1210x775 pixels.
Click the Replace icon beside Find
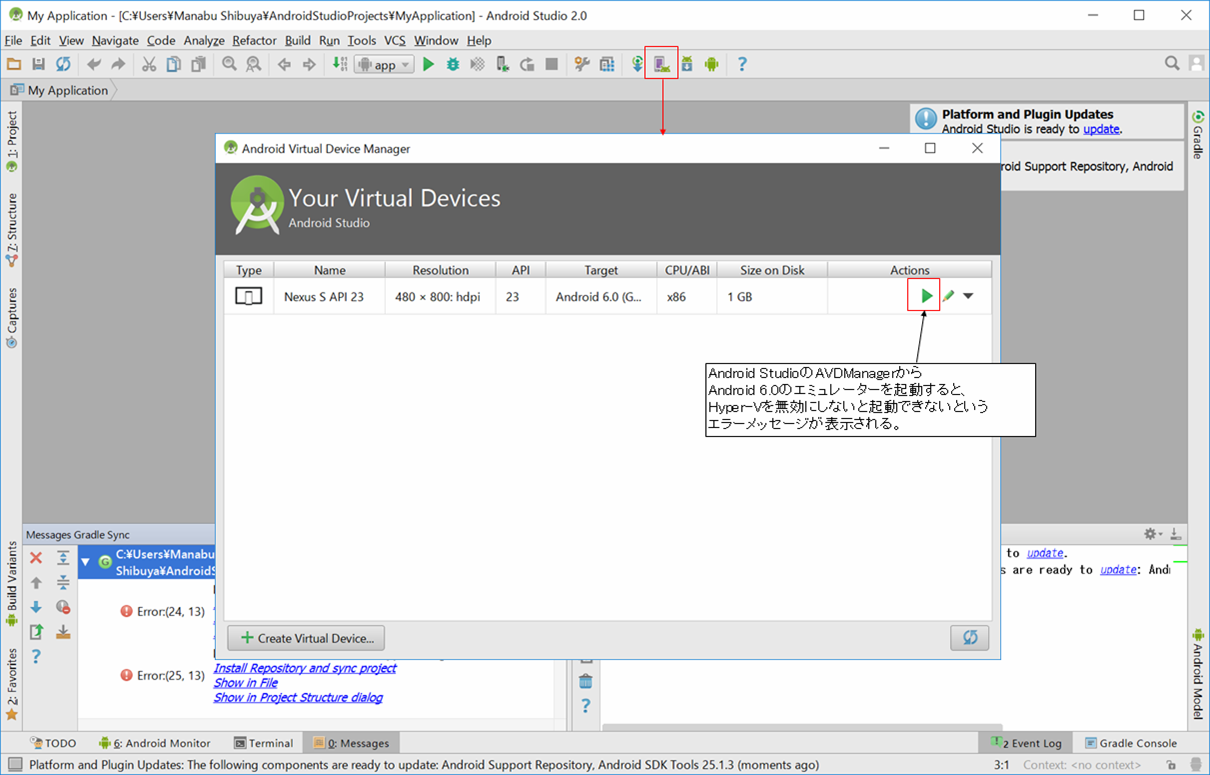point(254,64)
